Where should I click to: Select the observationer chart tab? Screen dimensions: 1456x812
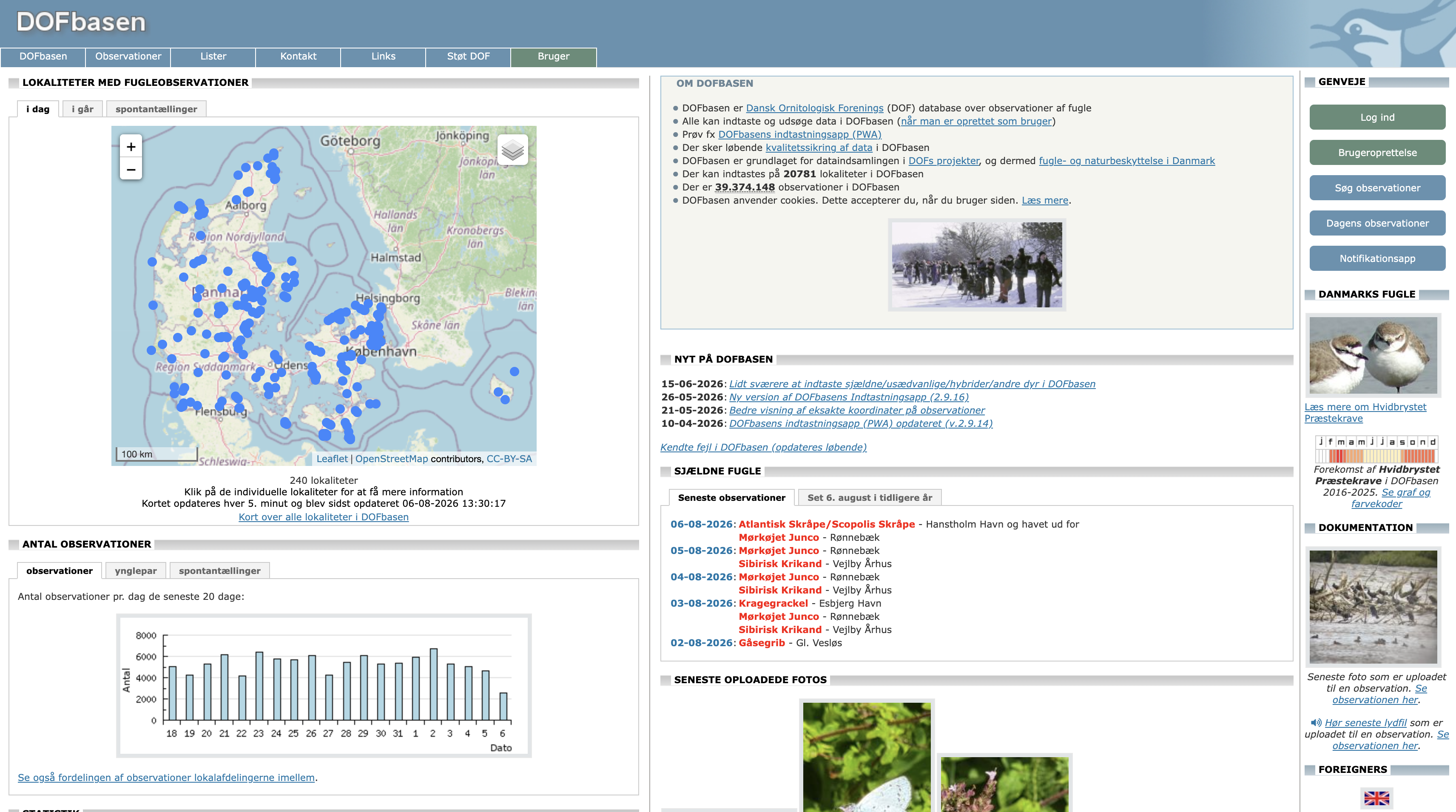coord(60,571)
